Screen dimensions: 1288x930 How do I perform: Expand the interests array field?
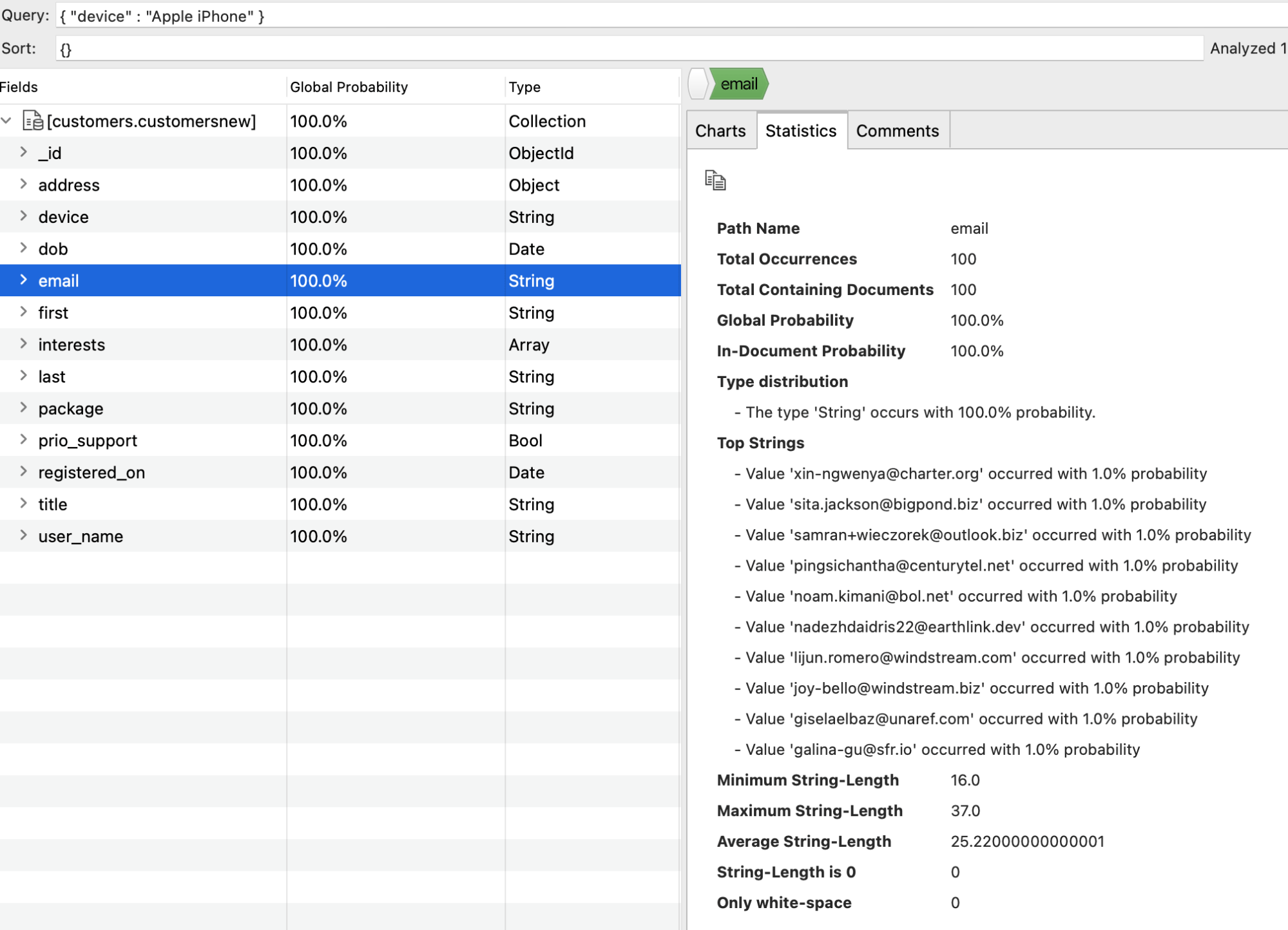[x=23, y=343]
